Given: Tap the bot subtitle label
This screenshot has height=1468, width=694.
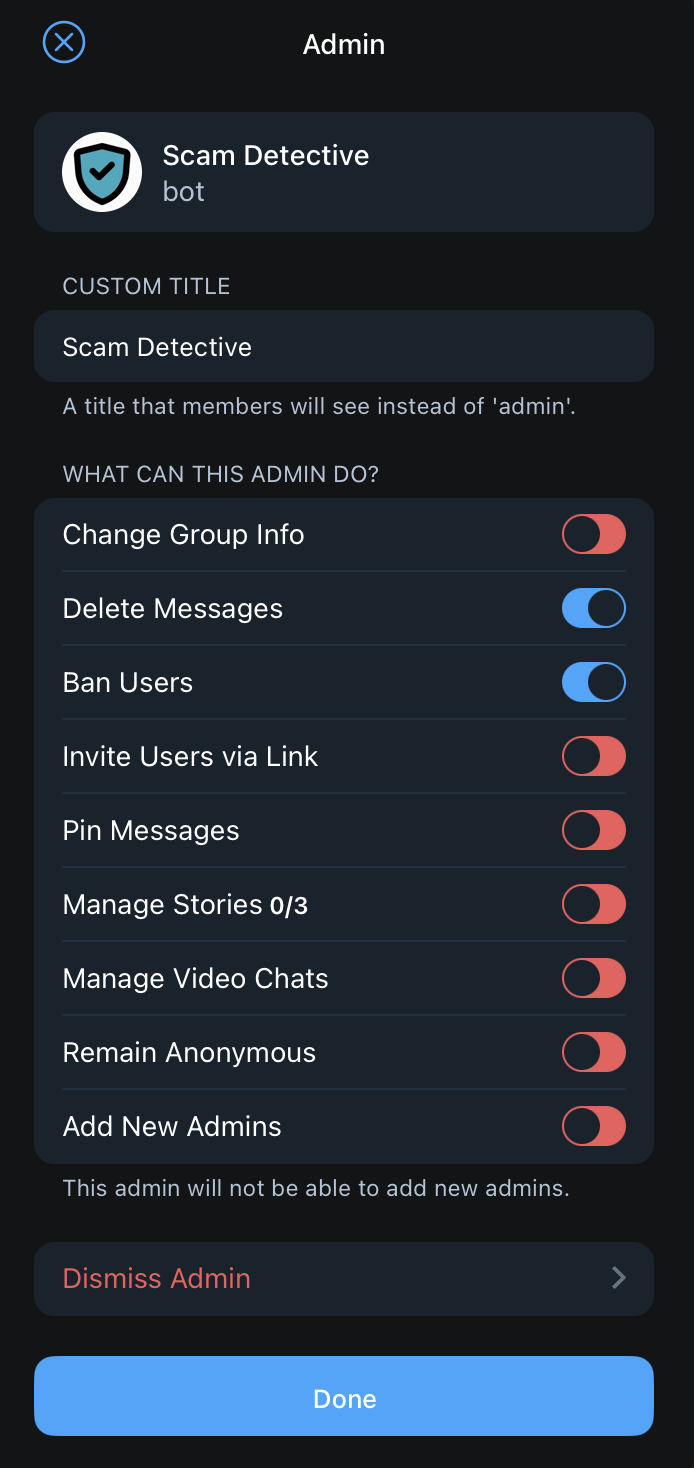Looking at the screenshot, I should (x=183, y=192).
